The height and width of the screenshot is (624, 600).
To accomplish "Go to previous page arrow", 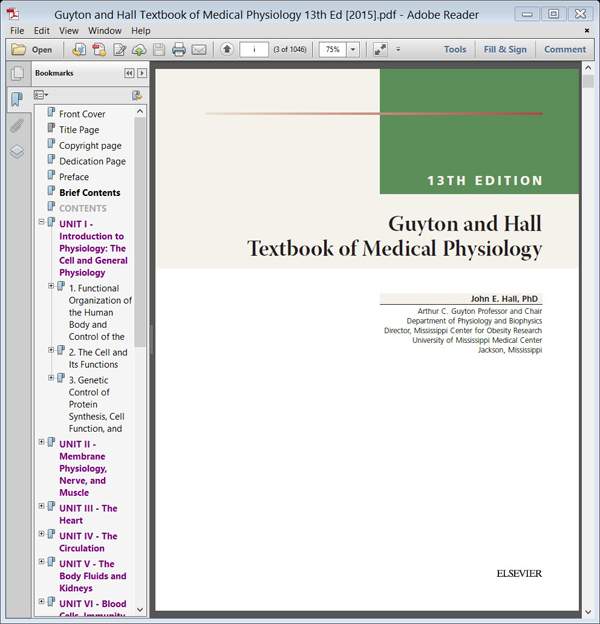I will point(227,49).
